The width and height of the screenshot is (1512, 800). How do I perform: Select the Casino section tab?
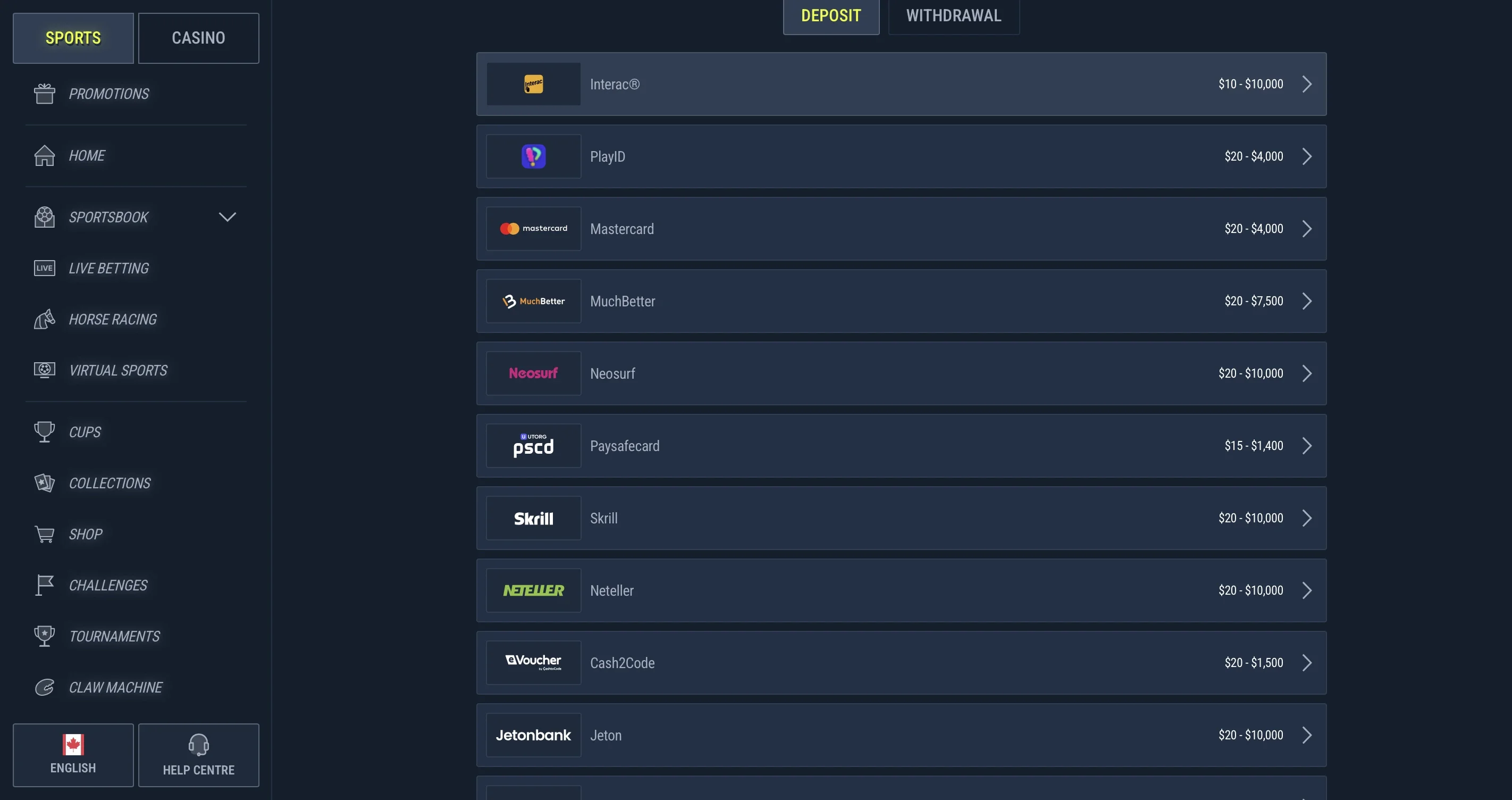coord(198,38)
